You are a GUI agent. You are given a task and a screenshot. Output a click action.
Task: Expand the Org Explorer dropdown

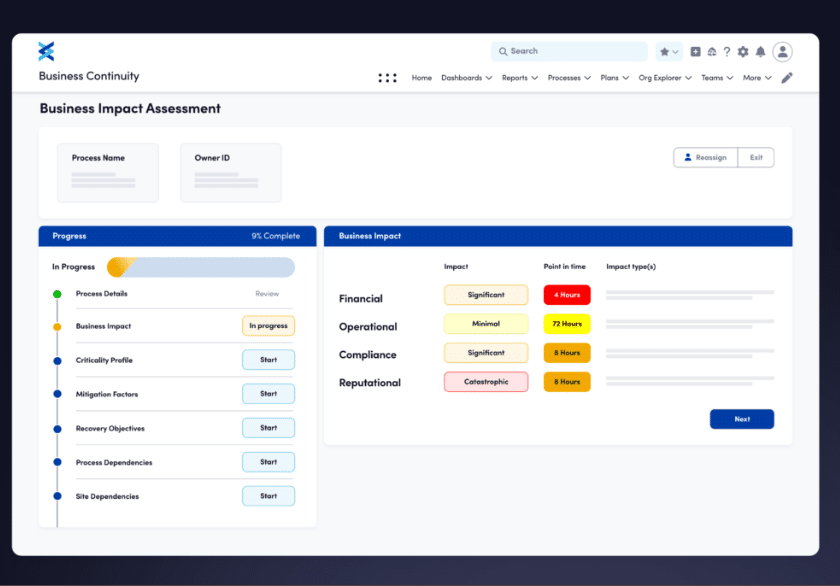tap(664, 77)
